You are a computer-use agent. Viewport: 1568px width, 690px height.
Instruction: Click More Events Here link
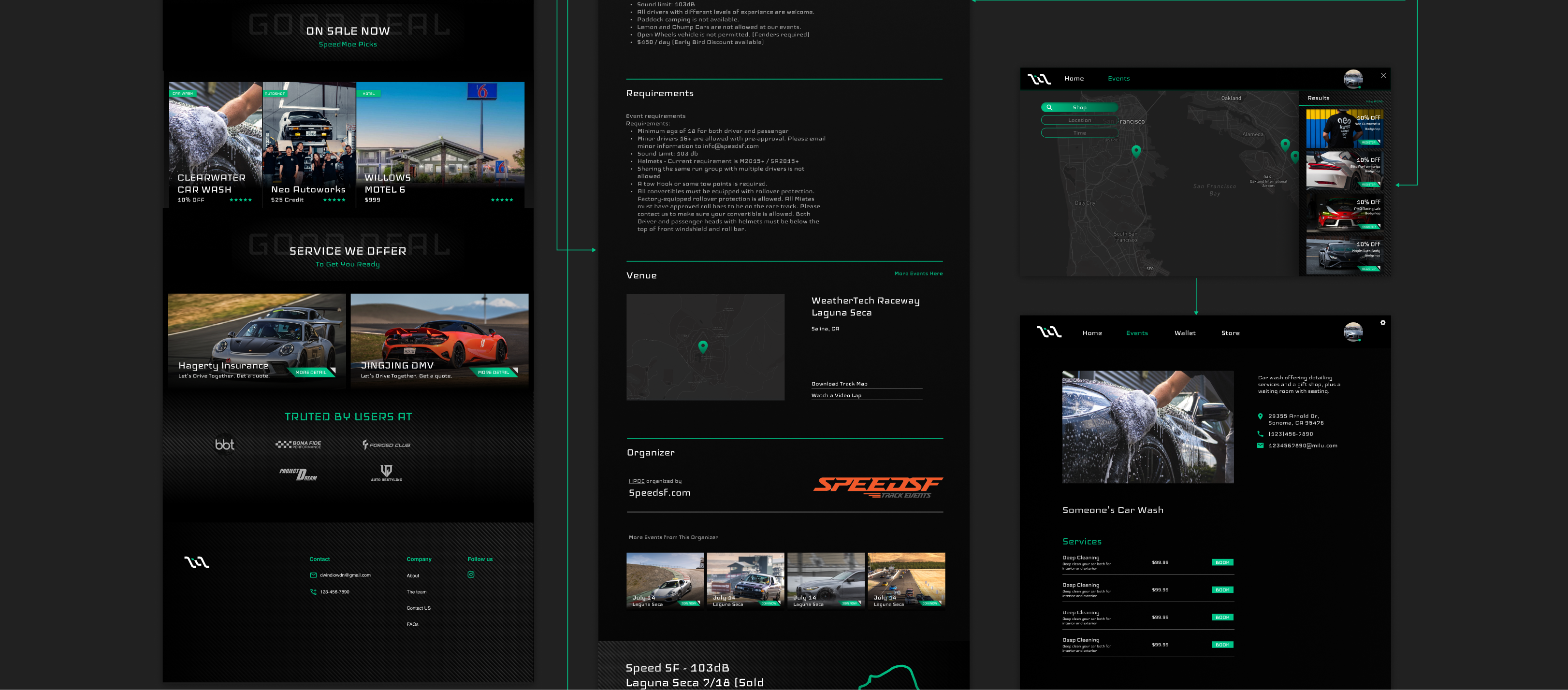coord(918,273)
